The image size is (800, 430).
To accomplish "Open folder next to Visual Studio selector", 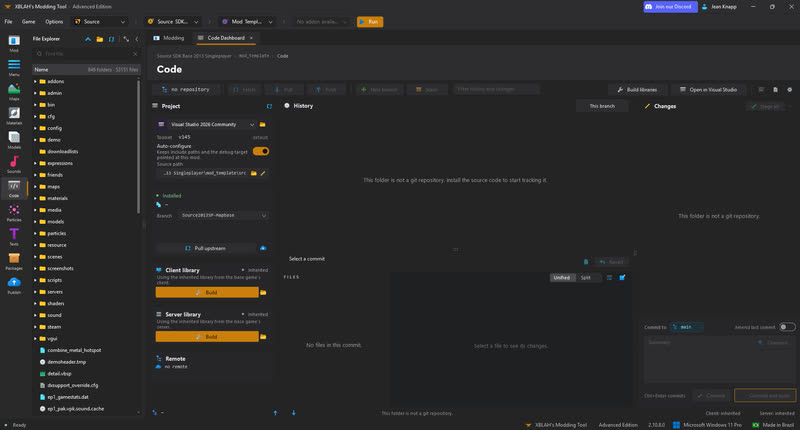I will pyautogui.click(x=263, y=124).
